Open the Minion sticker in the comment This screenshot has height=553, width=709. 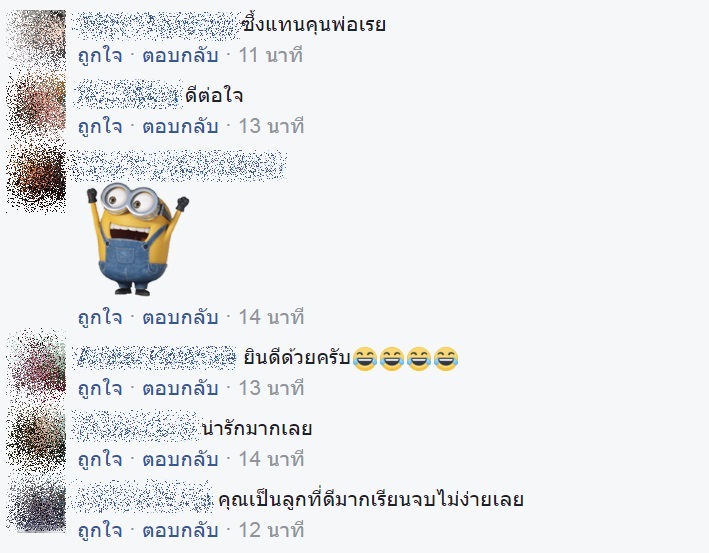[137, 239]
